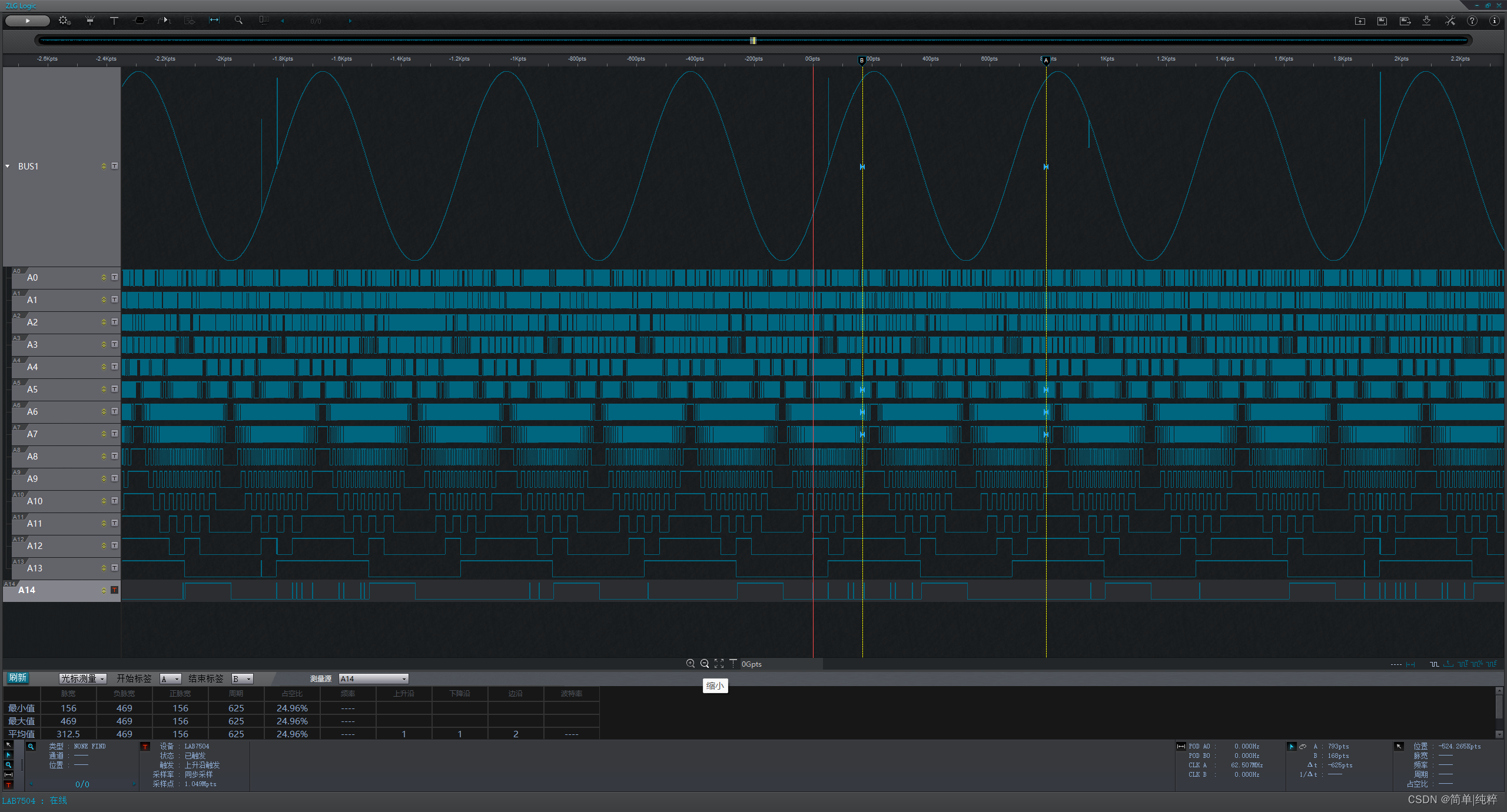Activate the cursor measurement arrows tool
The image size is (1507, 812).
click(214, 21)
